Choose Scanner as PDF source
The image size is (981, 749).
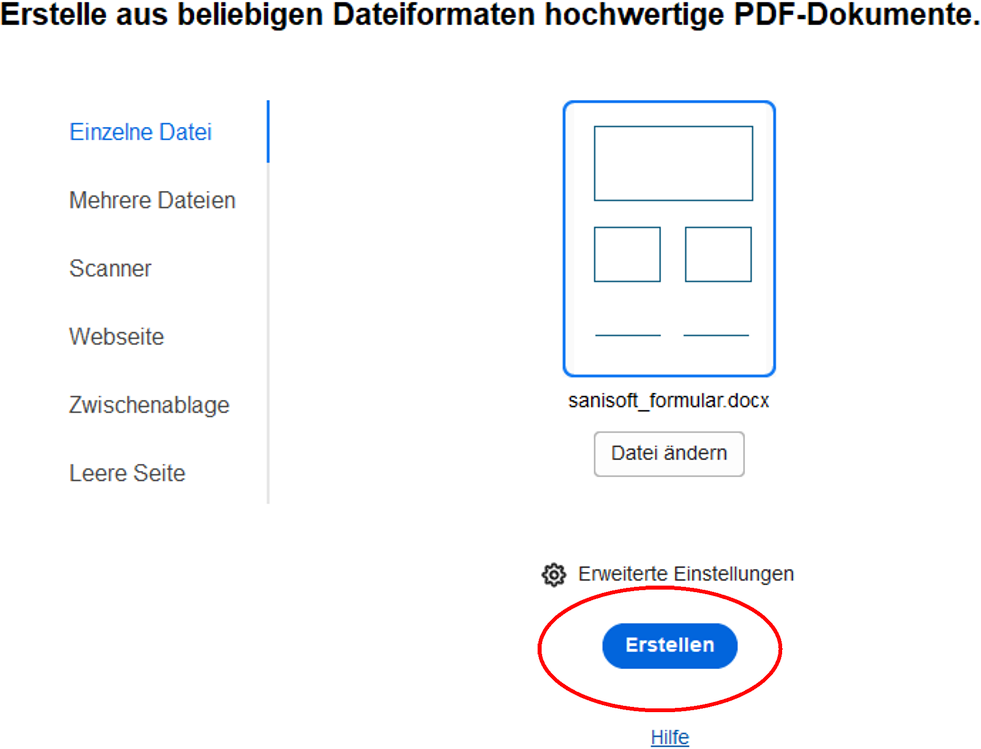click(x=110, y=268)
